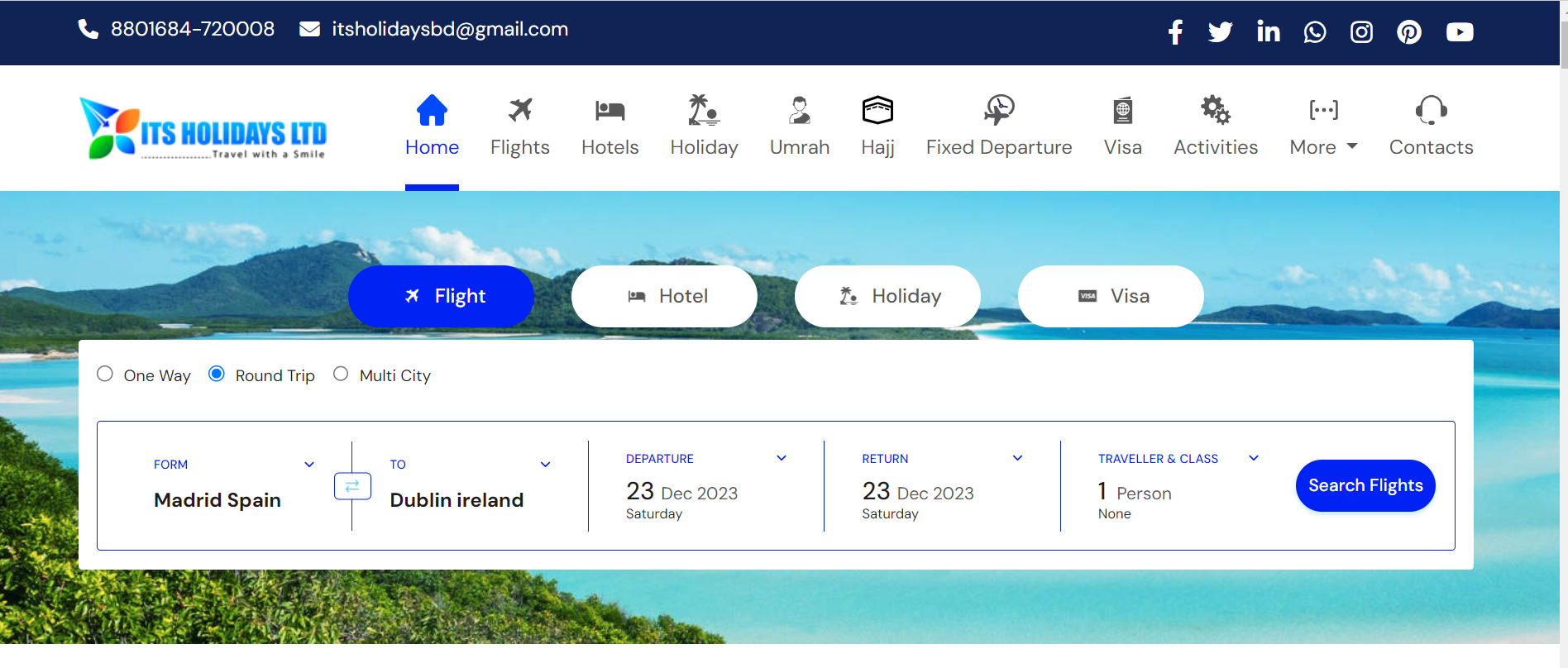Click the page's vertical scrollbar
This screenshot has width=1568, height=668.
click(x=1563, y=331)
